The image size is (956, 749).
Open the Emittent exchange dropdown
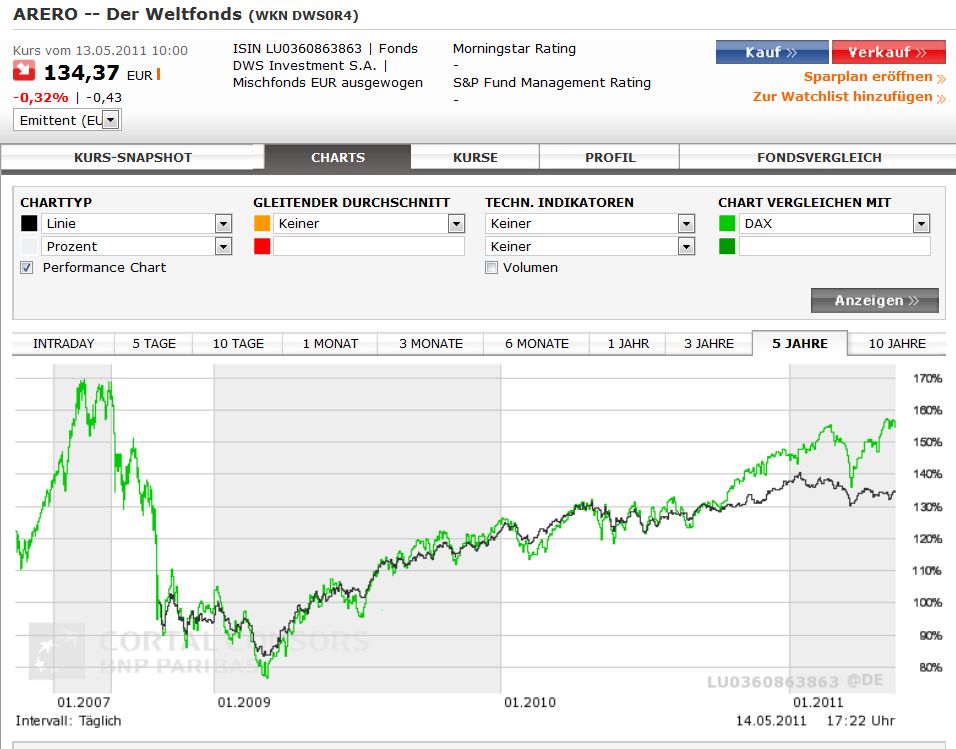(67, 120)
